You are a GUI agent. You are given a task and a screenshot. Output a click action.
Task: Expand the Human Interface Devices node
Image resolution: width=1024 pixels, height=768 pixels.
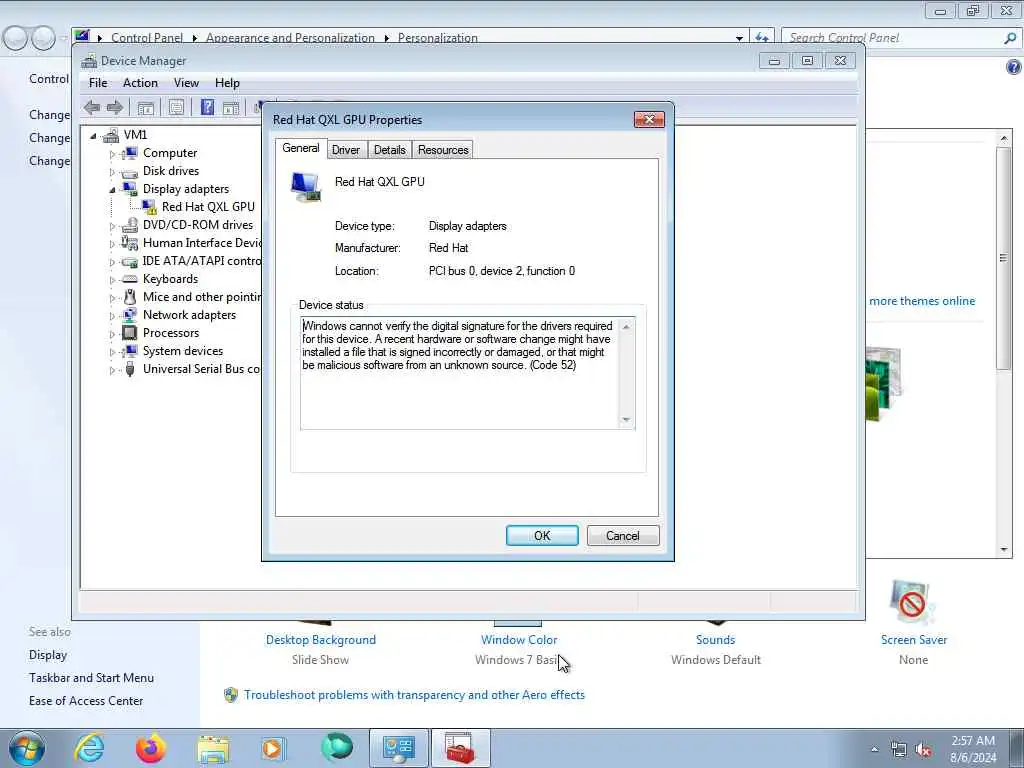click(112, 244)
